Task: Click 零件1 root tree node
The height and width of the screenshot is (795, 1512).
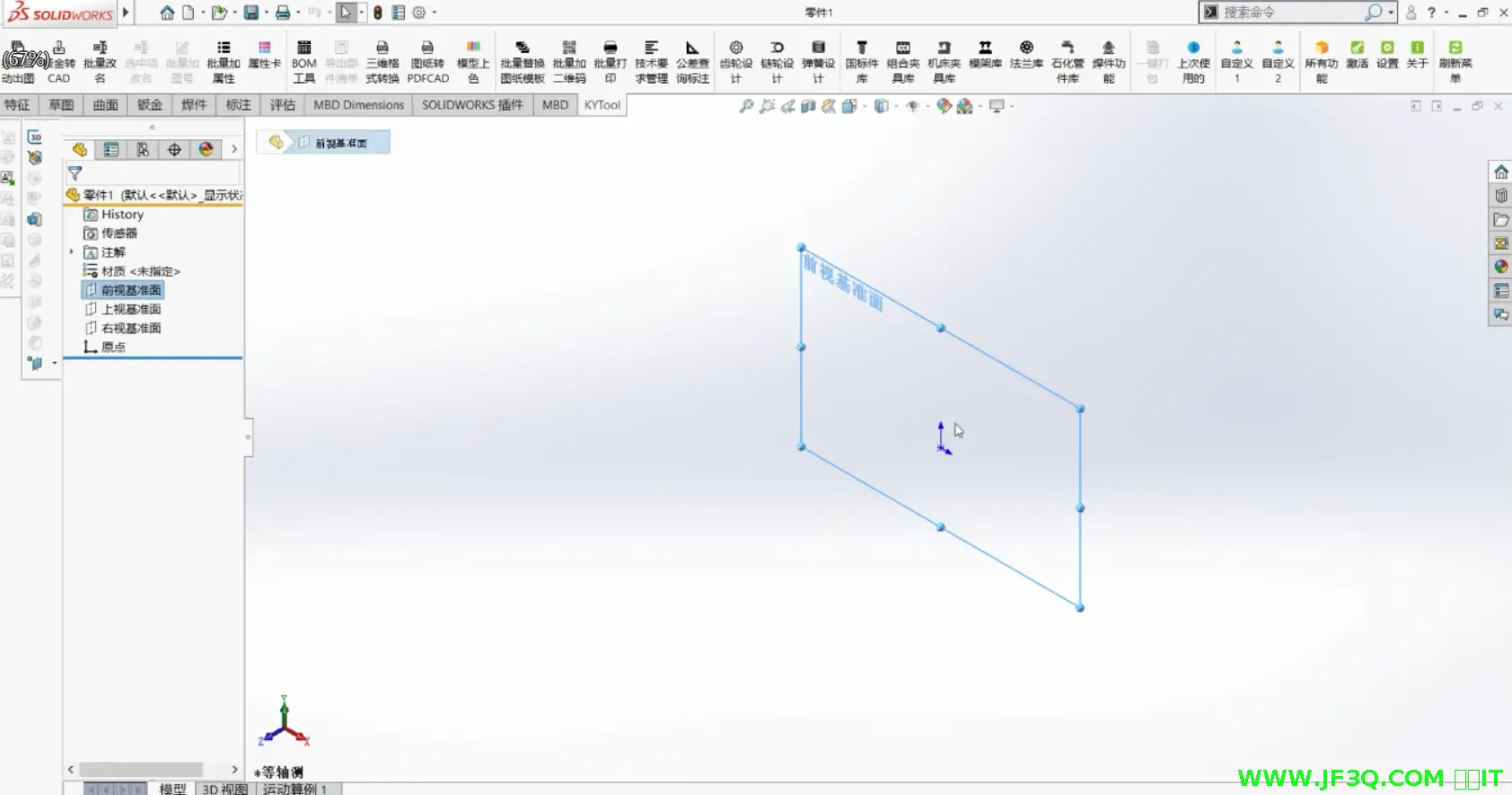Action: (154, 195)
